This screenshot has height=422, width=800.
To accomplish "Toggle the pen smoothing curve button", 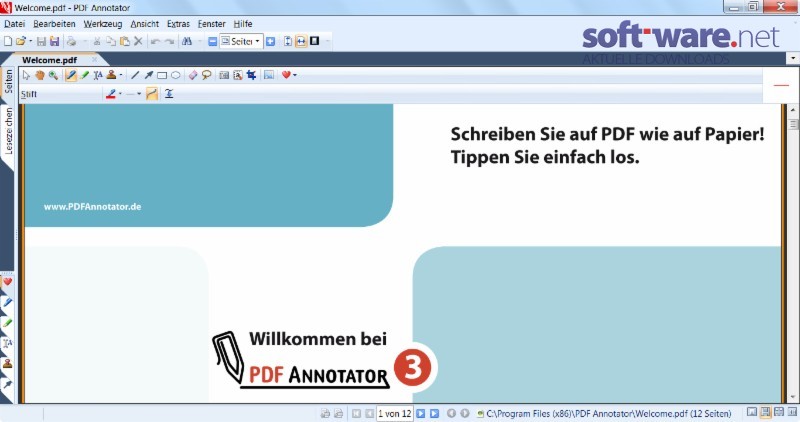I will (152, 94).
